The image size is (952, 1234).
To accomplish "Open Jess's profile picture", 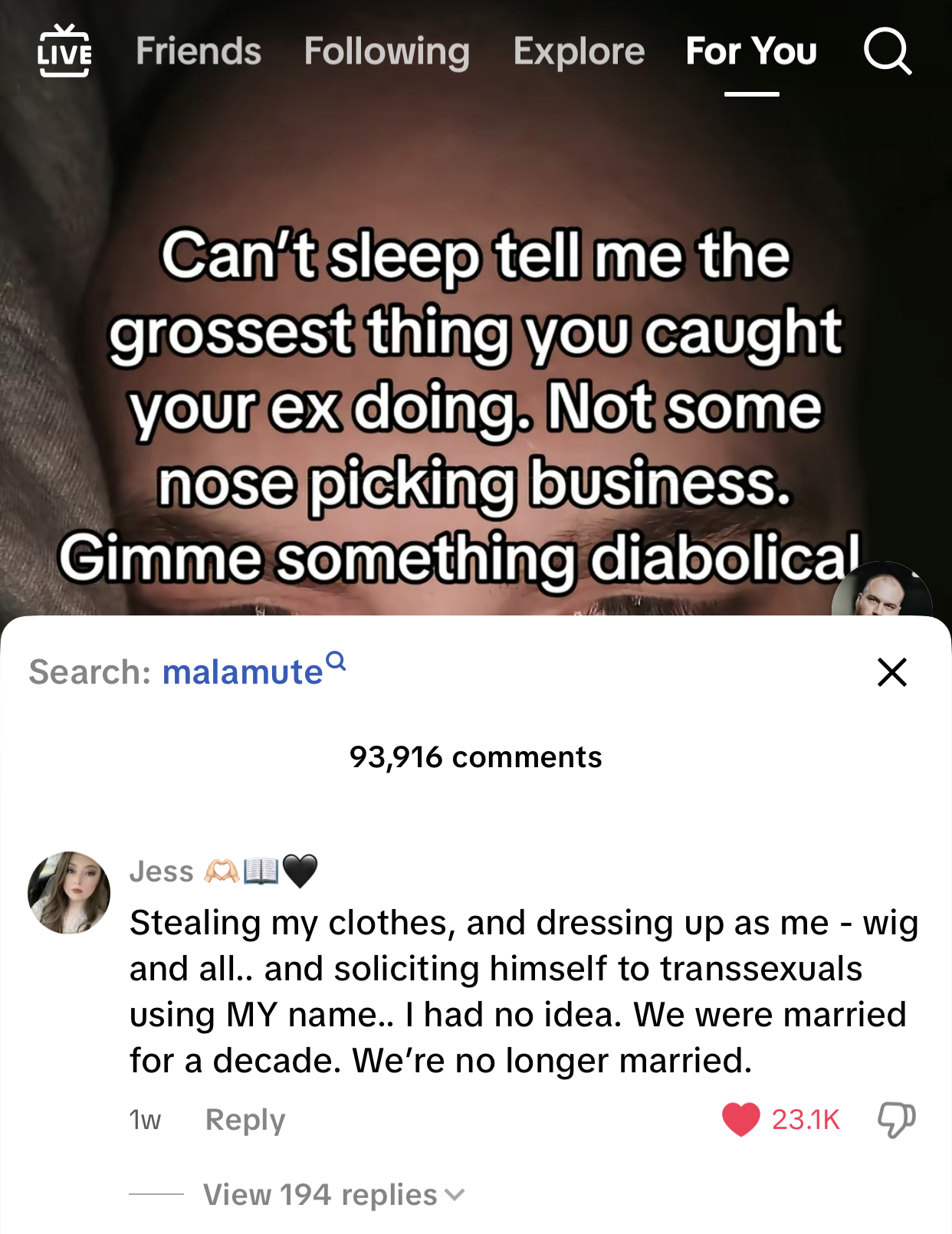I will click(x=69, y=892).
